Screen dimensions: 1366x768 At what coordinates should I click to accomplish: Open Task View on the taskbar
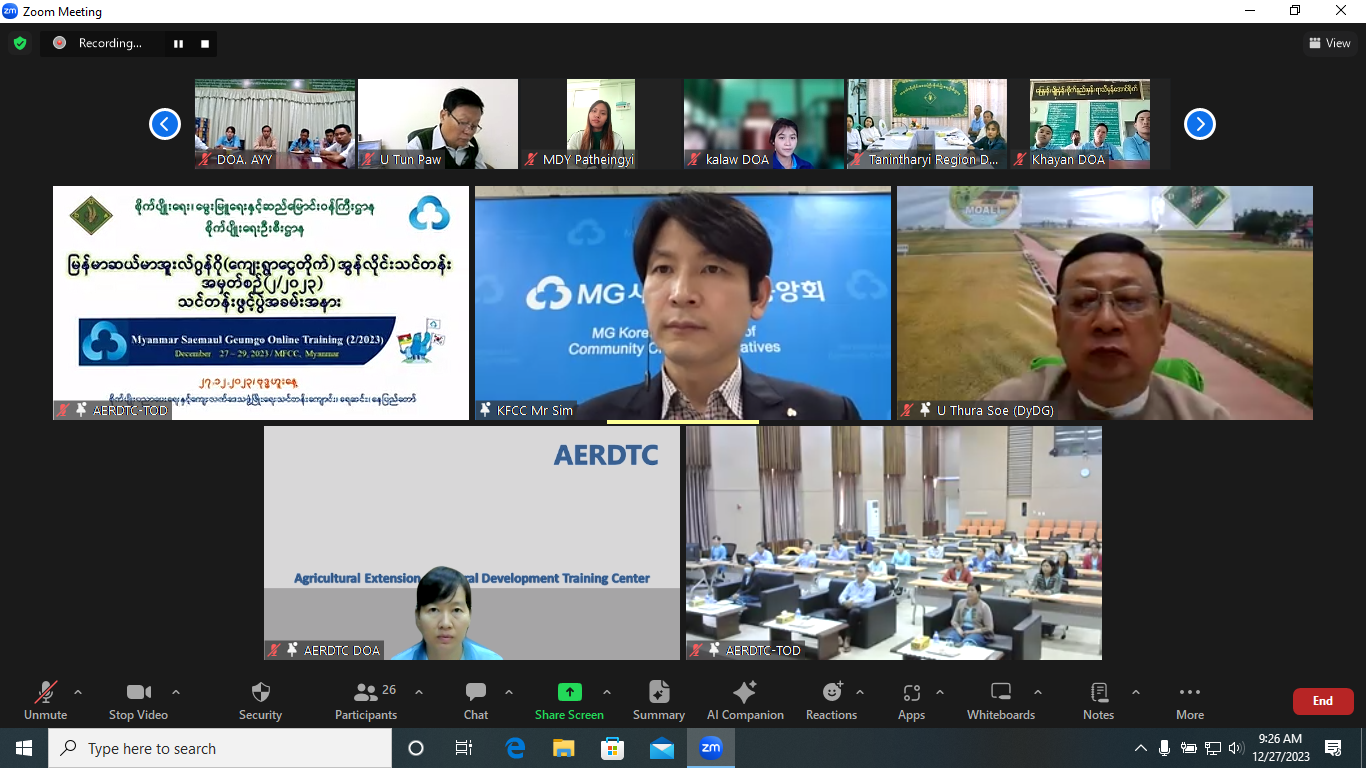click(464, 748)
